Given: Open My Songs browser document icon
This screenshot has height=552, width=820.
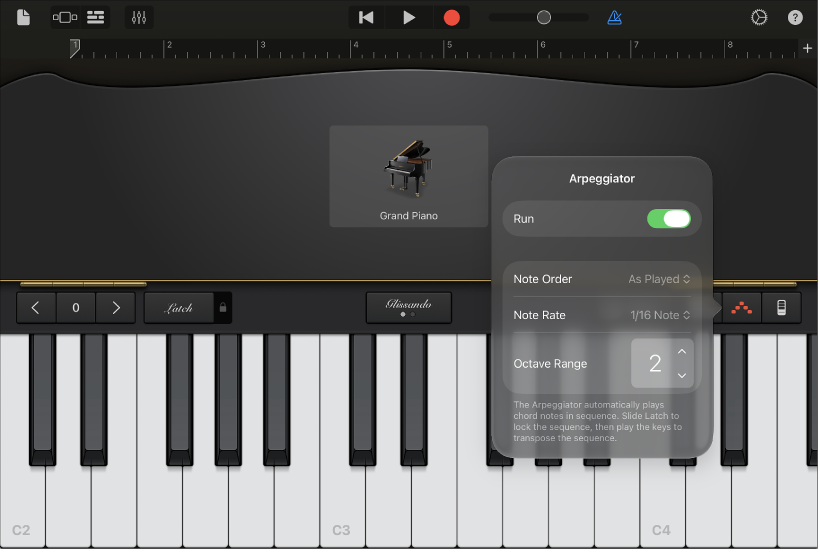Looking at the screenshot, I should pos(23,17).
